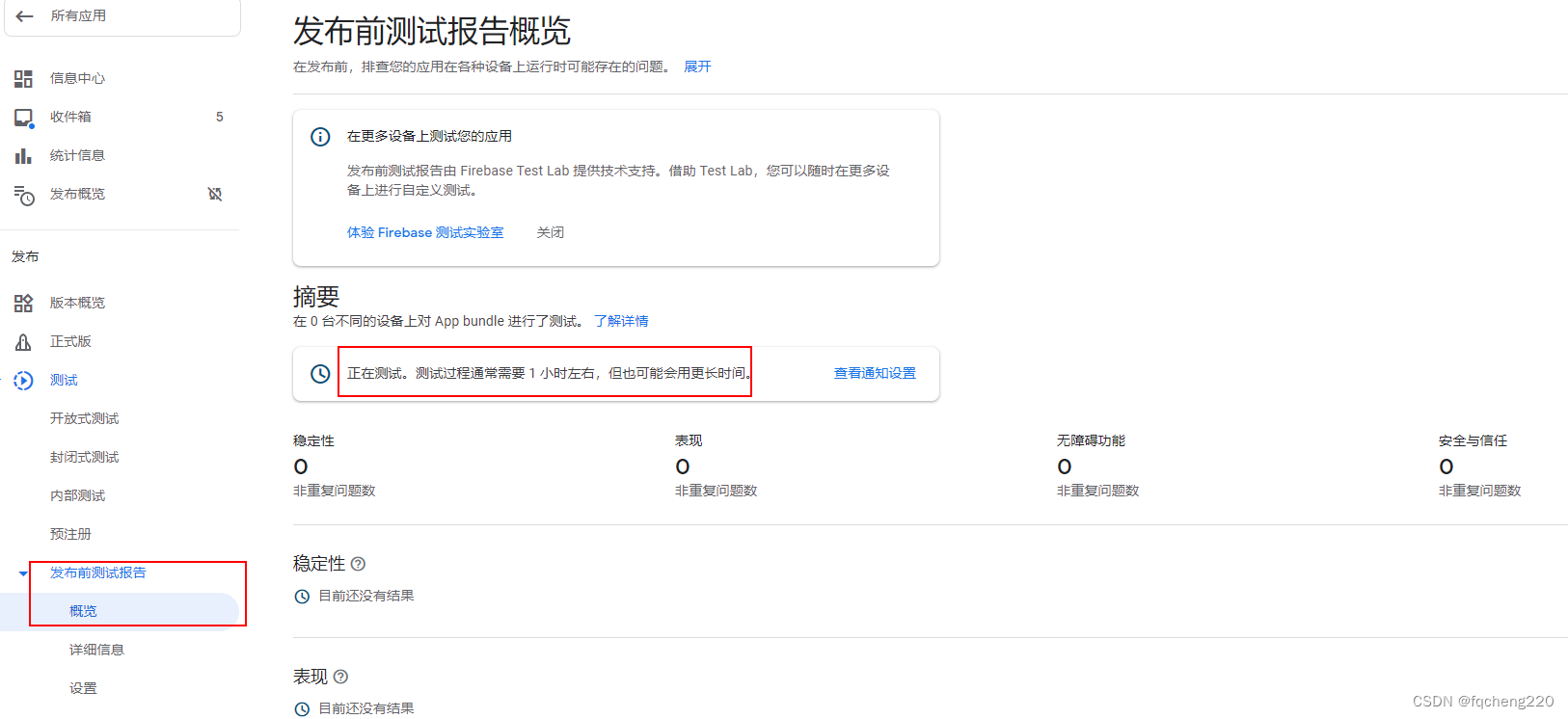Click the 无障碍功能 summary label

pyautogui.click(x=1091, y=440)
